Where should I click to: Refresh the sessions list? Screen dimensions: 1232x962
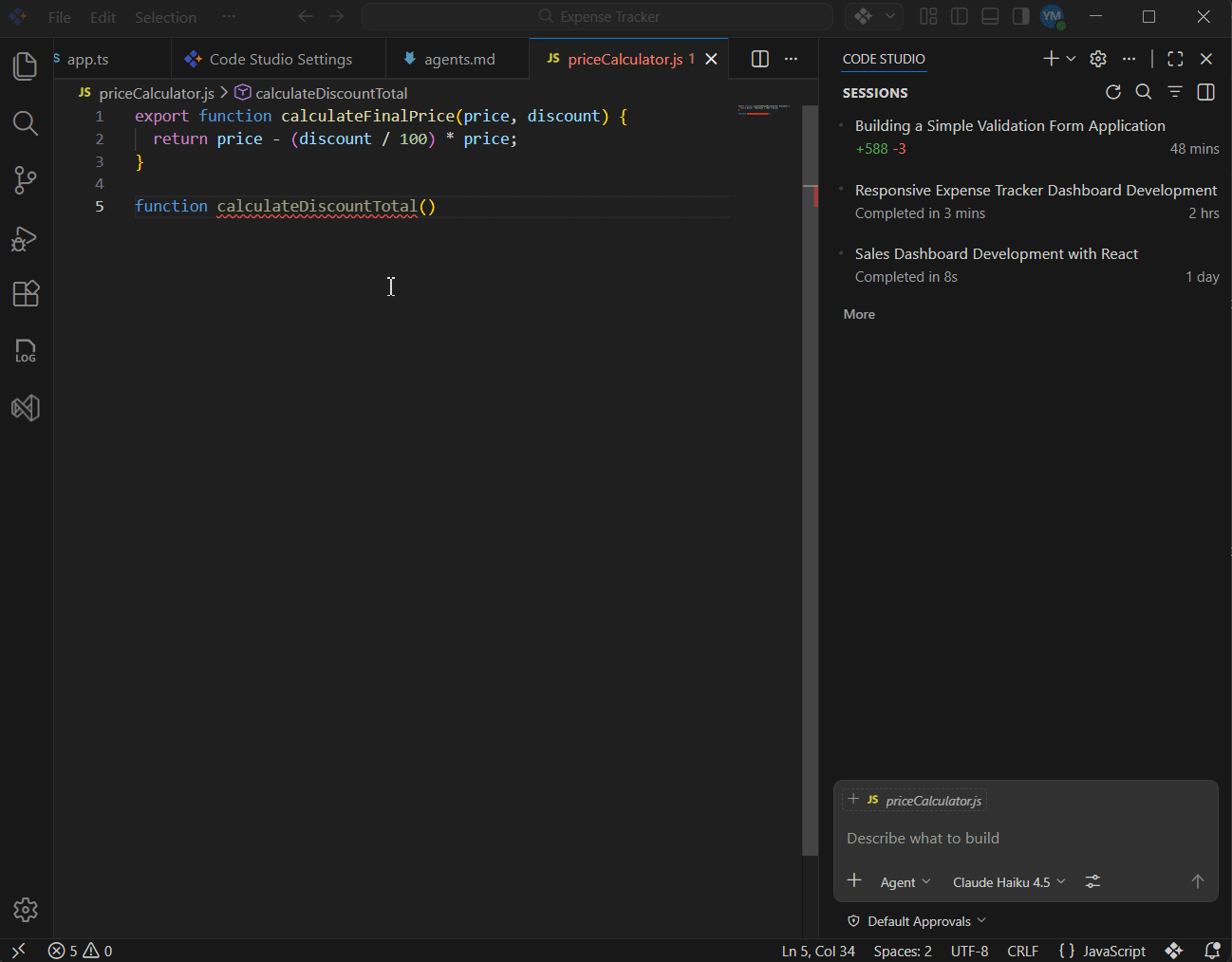point(1113,92)
